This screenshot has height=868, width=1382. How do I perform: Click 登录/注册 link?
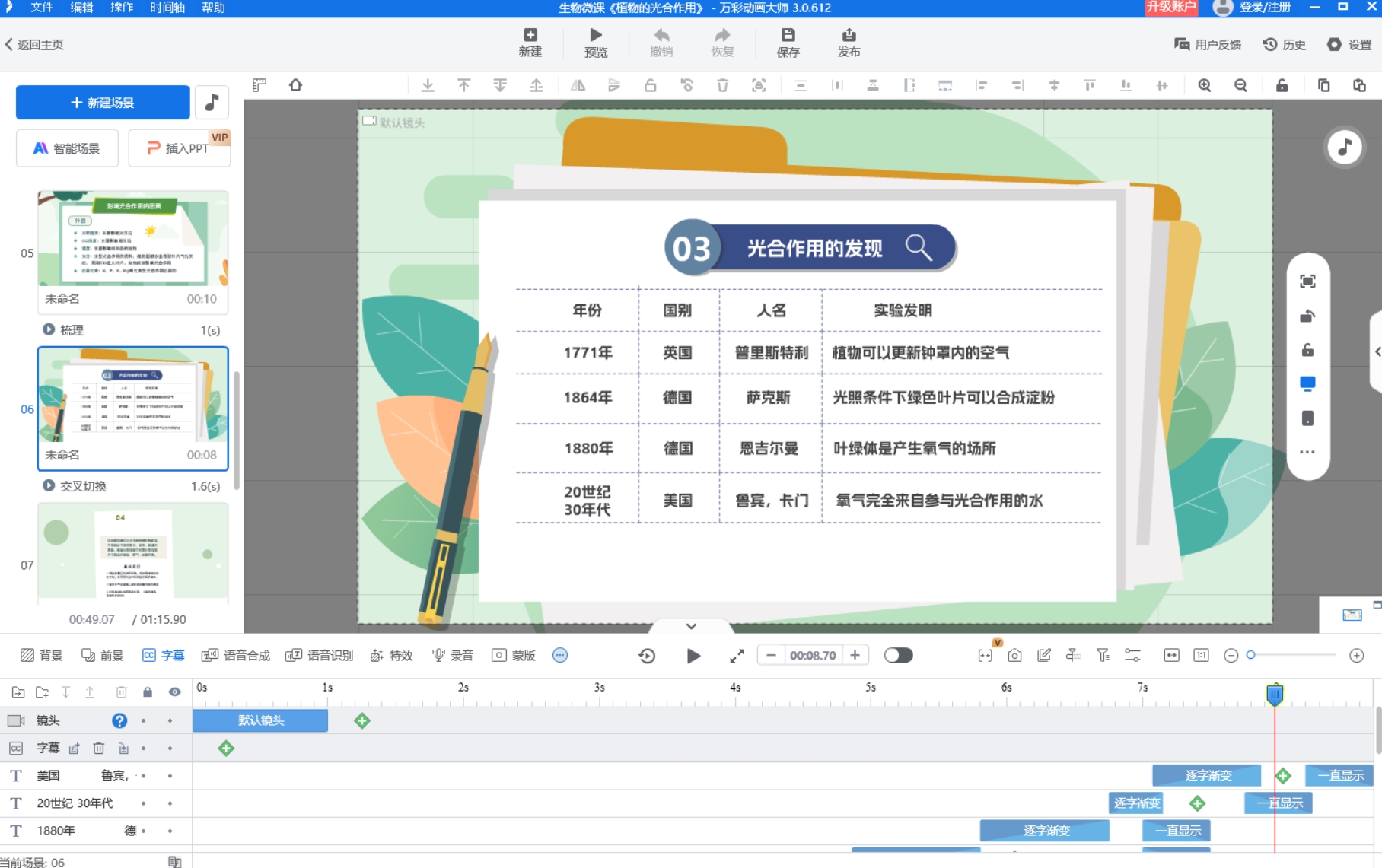(1265, 8)
